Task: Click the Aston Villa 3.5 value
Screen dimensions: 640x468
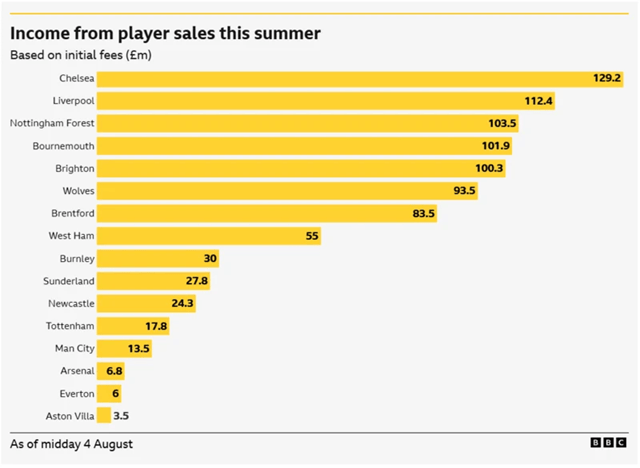Action: (x=121, y=416)
